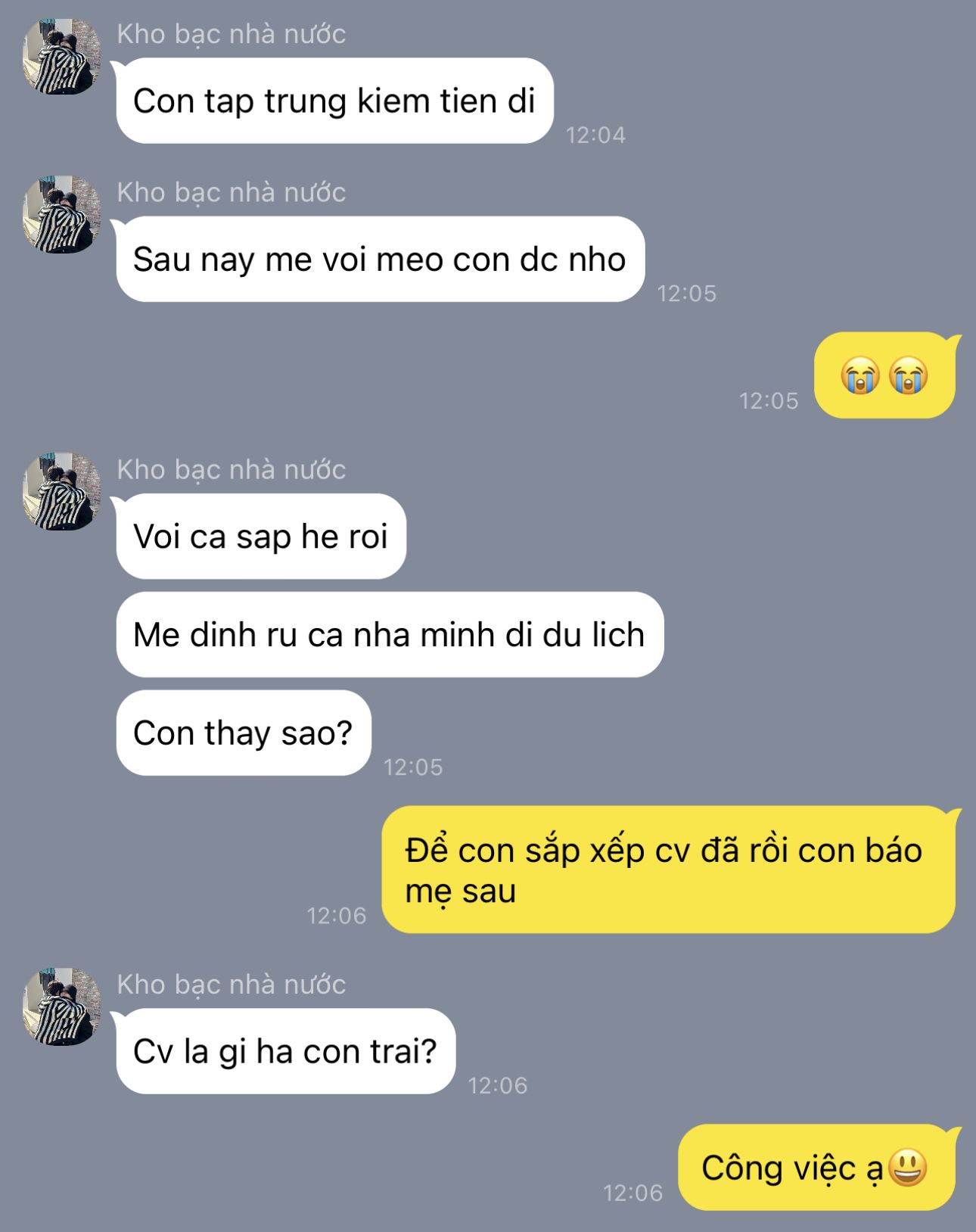Tap the crying emoji message bubble
This screenshot has width=976, height=1232.
(x=884, y=375)
